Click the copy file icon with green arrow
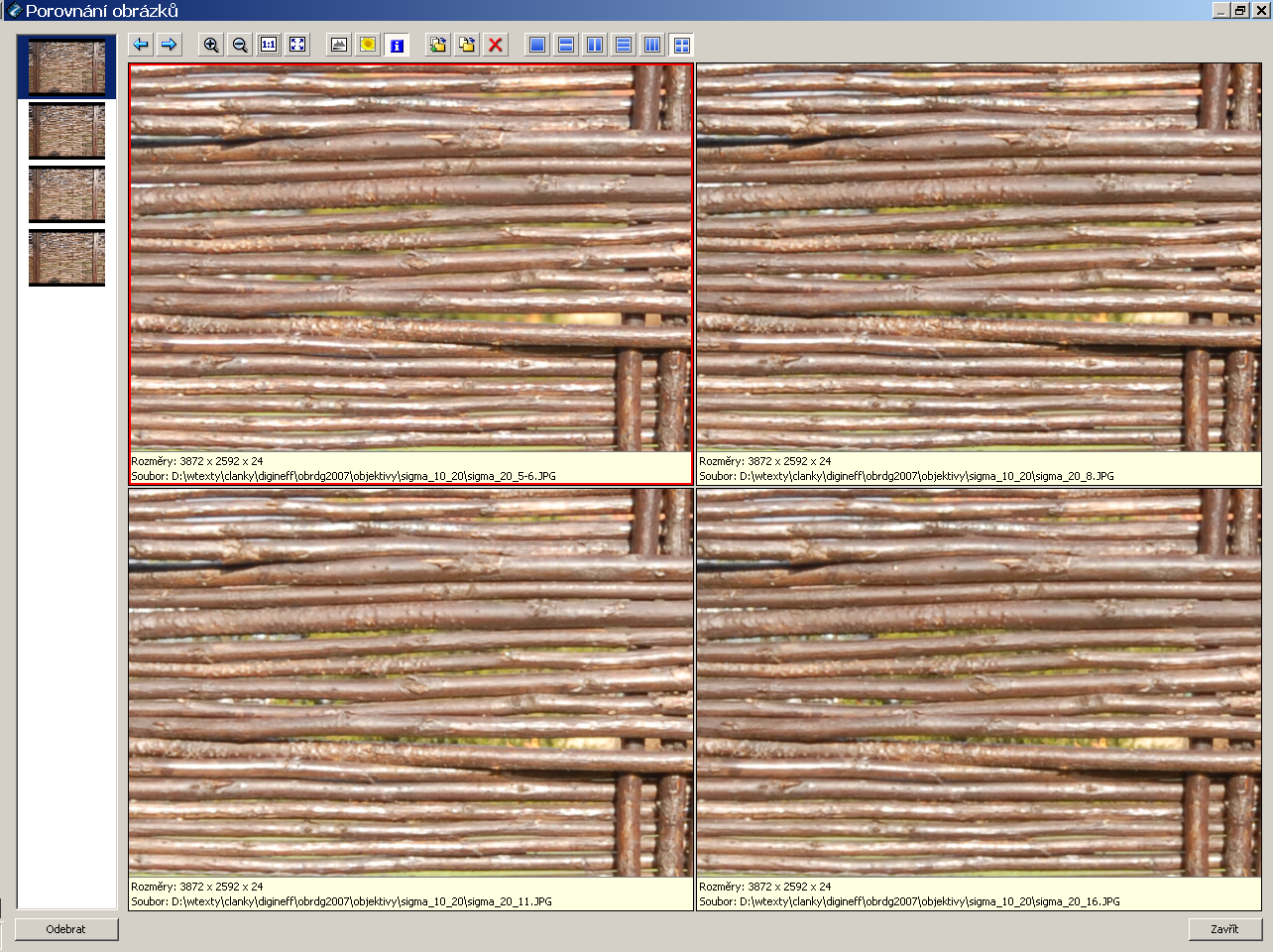This screenshot has height=952, width=1273. 438,45
